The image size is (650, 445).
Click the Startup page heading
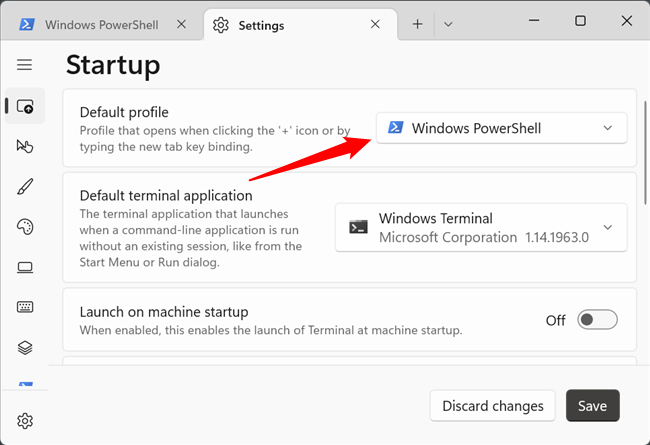(x=113, y=65)
